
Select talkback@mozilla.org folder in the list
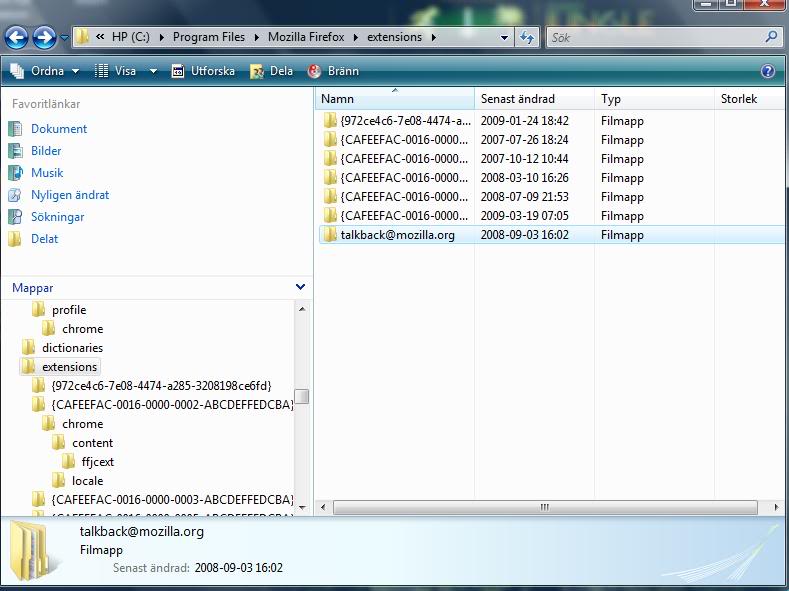point(551,235)
